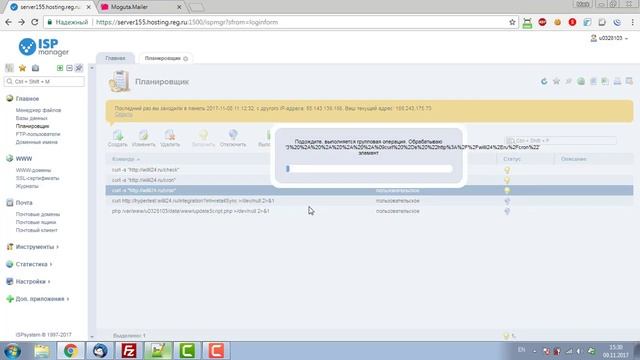
Task: Focus the table filter search field
Action: 560,140
